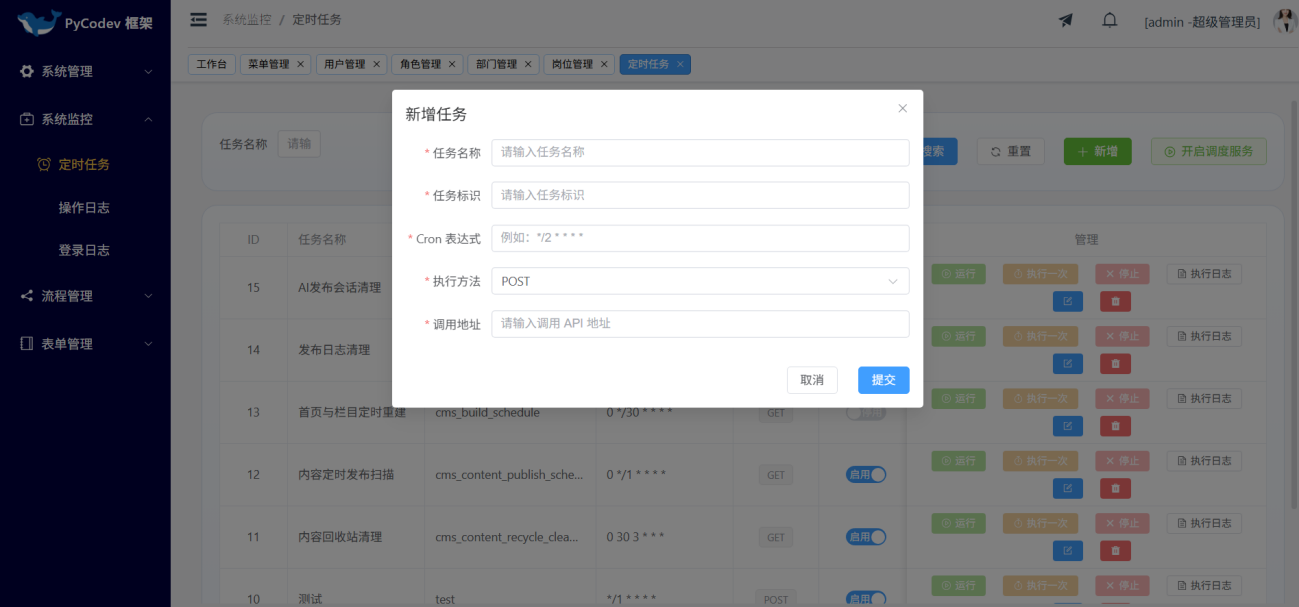Click edit icon for task ID 13
The width and height of the screenshot is (1299, 607).
1068,426
